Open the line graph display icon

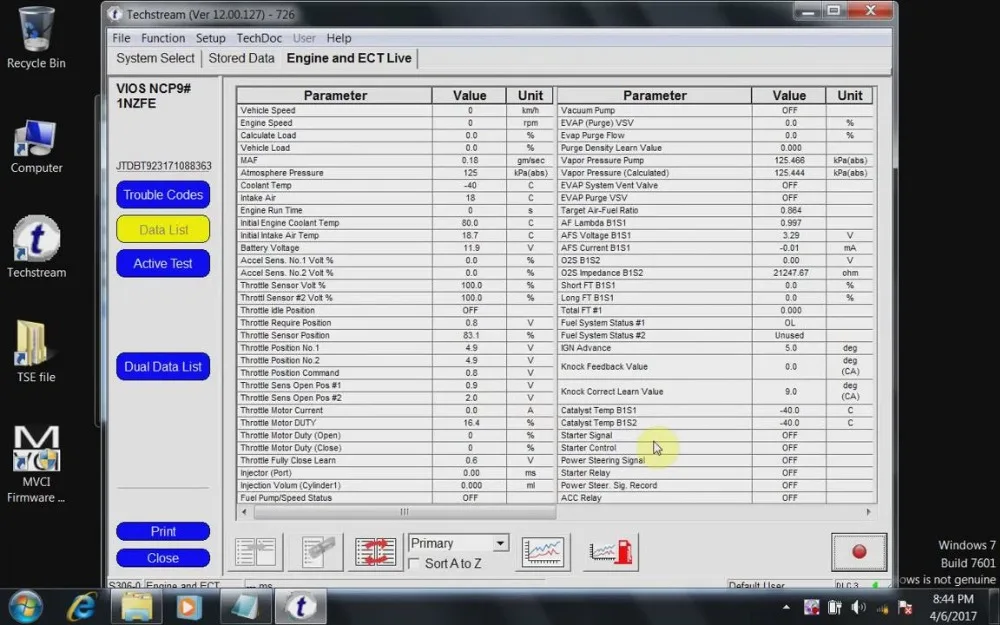543,552
